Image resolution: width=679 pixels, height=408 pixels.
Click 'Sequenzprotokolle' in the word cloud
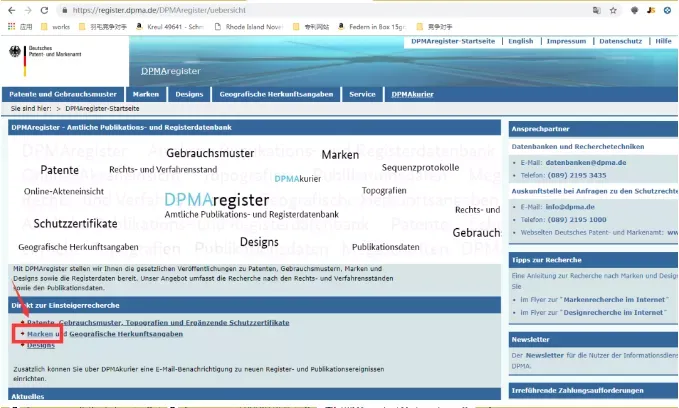(x=420, y=168)
